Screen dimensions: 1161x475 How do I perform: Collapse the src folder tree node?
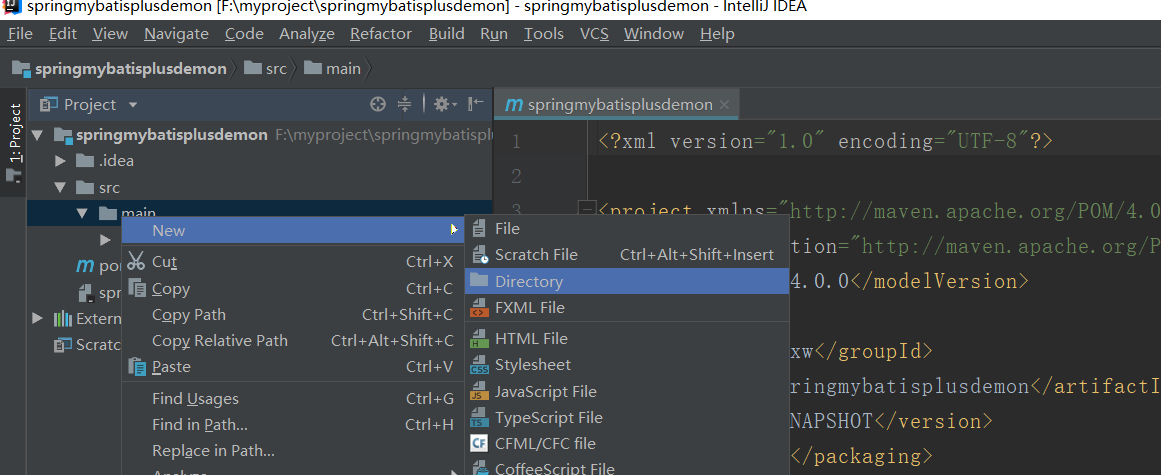60,188
